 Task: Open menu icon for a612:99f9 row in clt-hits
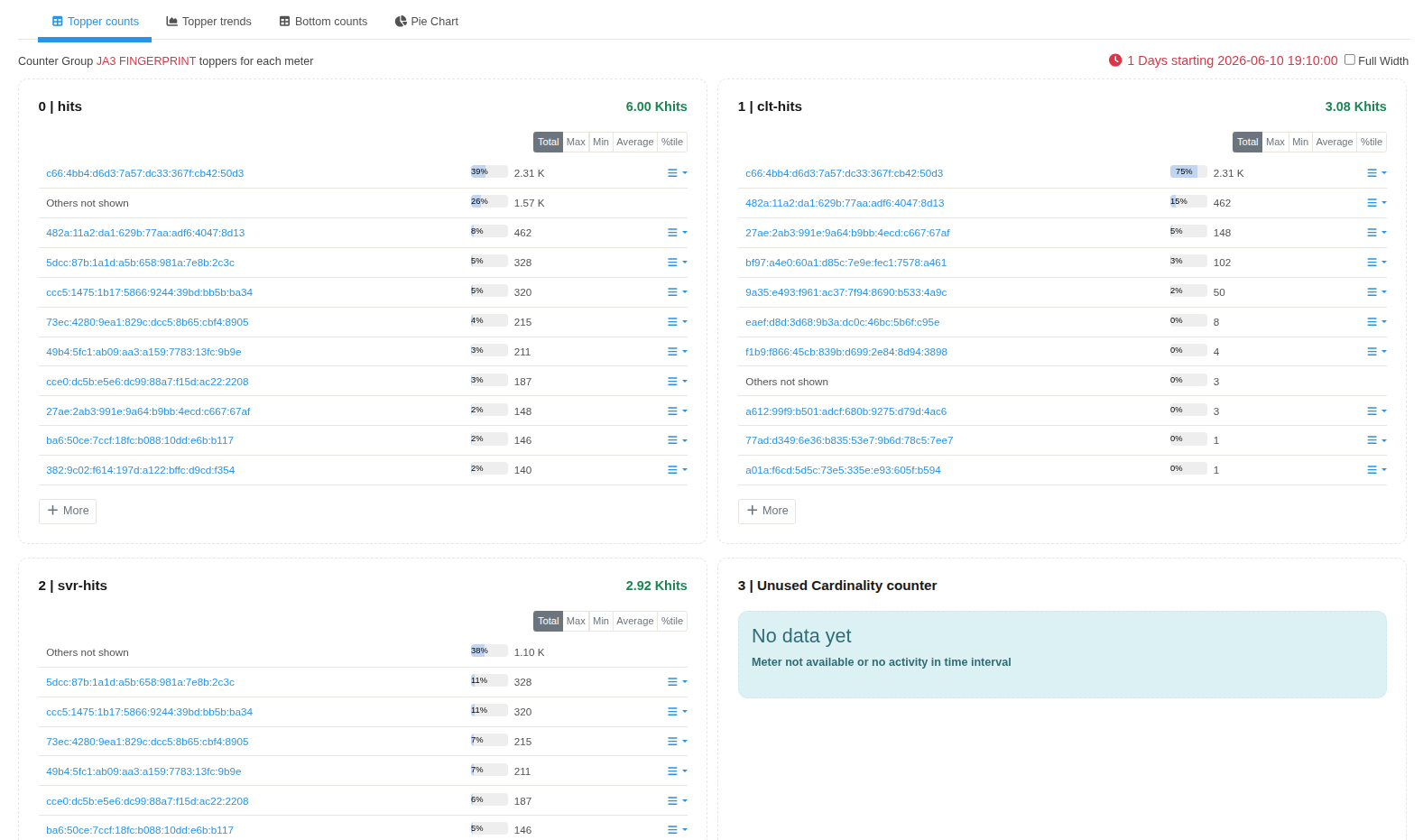coord(1376,411)
